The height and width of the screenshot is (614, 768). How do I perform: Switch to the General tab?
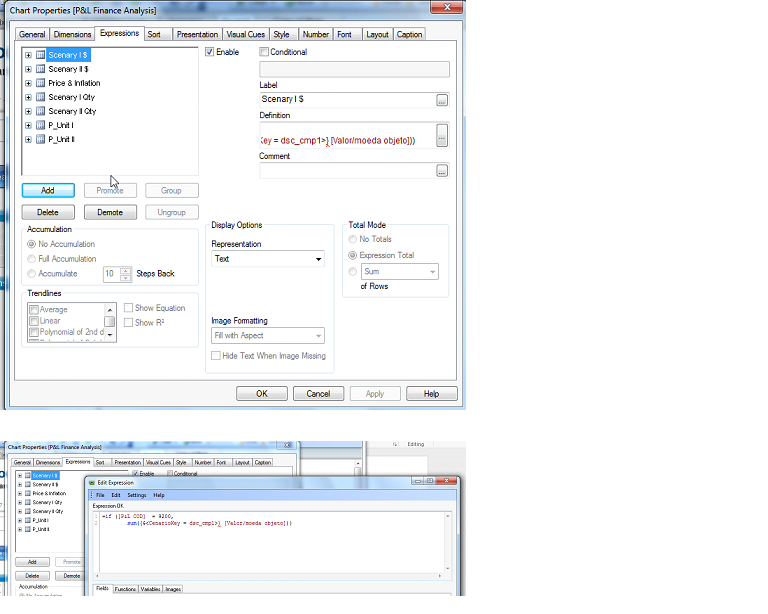click(x=32, y=34)
